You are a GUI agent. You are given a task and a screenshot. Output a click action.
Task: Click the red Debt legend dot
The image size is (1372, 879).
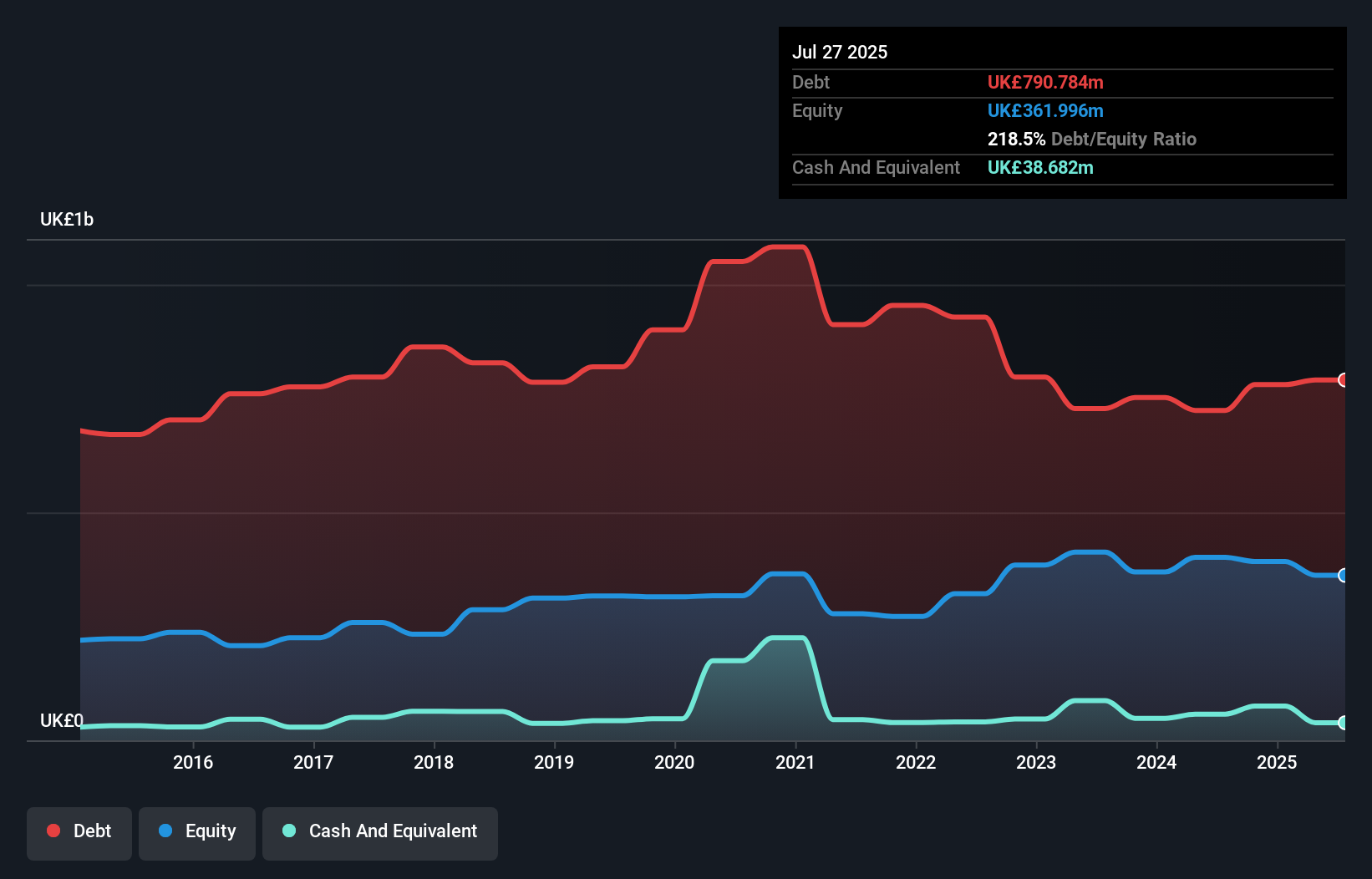point(53,831)
